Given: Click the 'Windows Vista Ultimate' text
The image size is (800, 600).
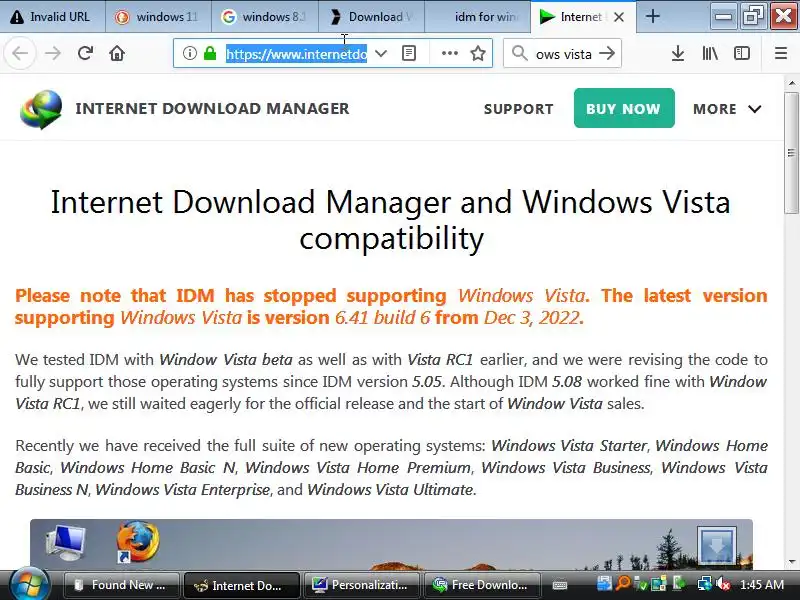Looking at the screenshot, I should tap(390, 489).
